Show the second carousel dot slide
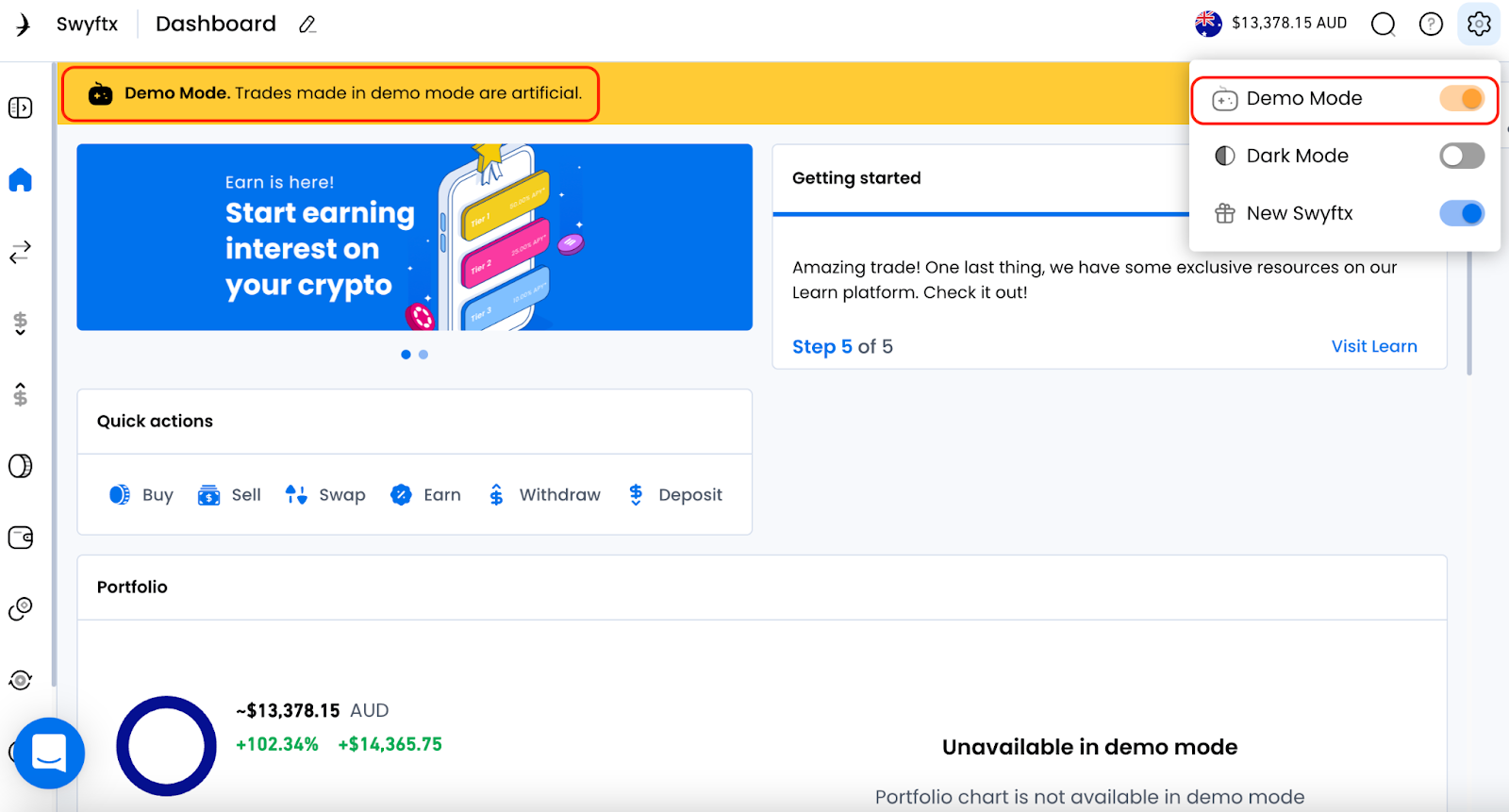 click(x=423, y=355)
